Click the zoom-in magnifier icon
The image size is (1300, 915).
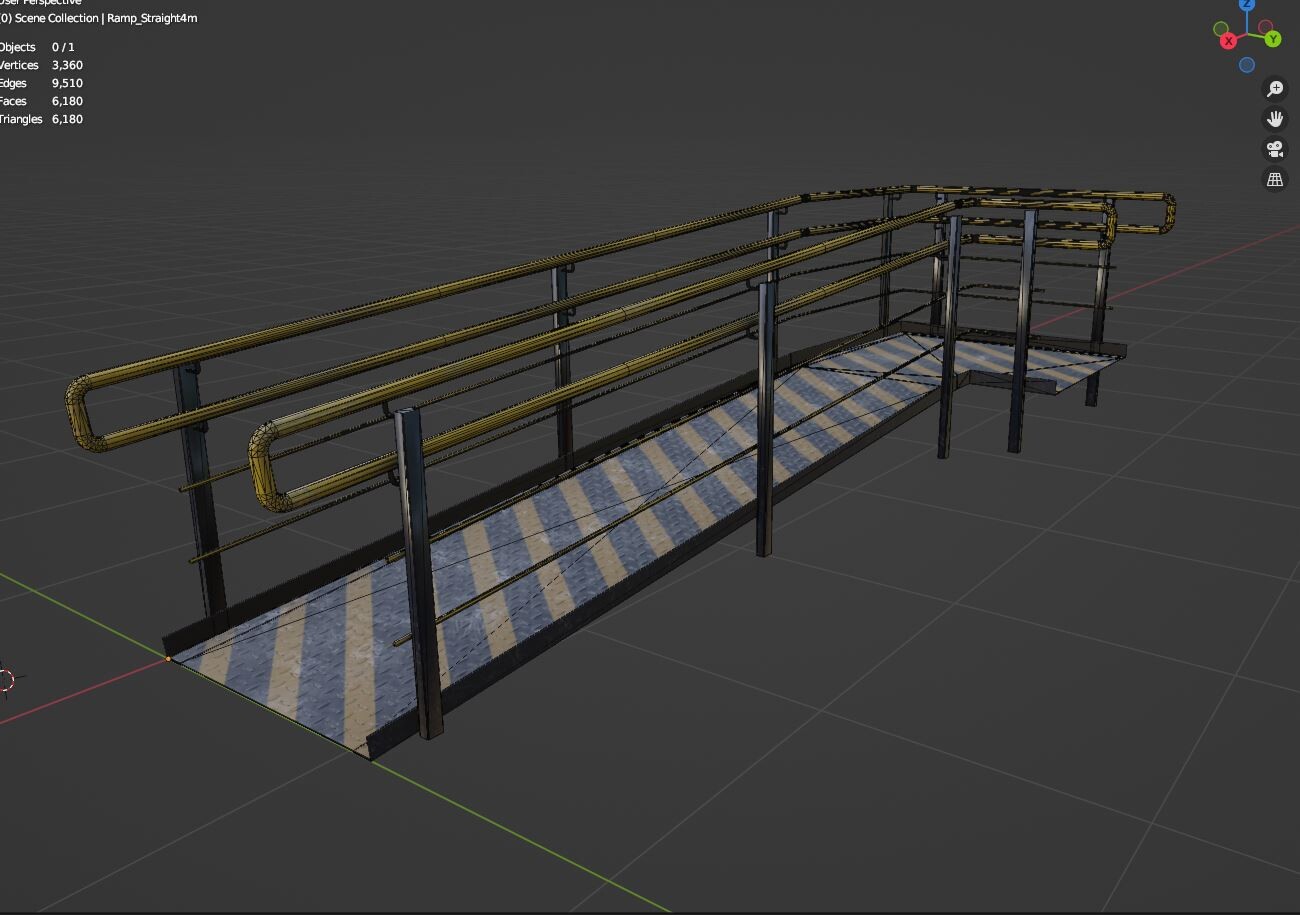pyautogui.click(x=1275, y=88)
